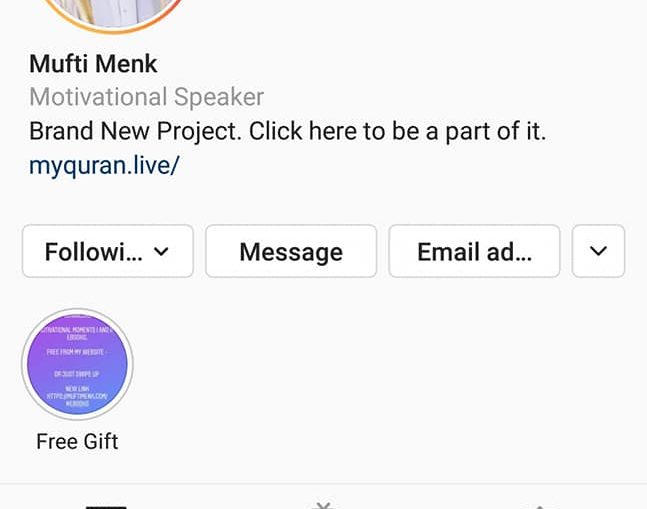The image size is (647, 509).
Task: Expand the Following options chevron
Action: (x=161, y=251)
